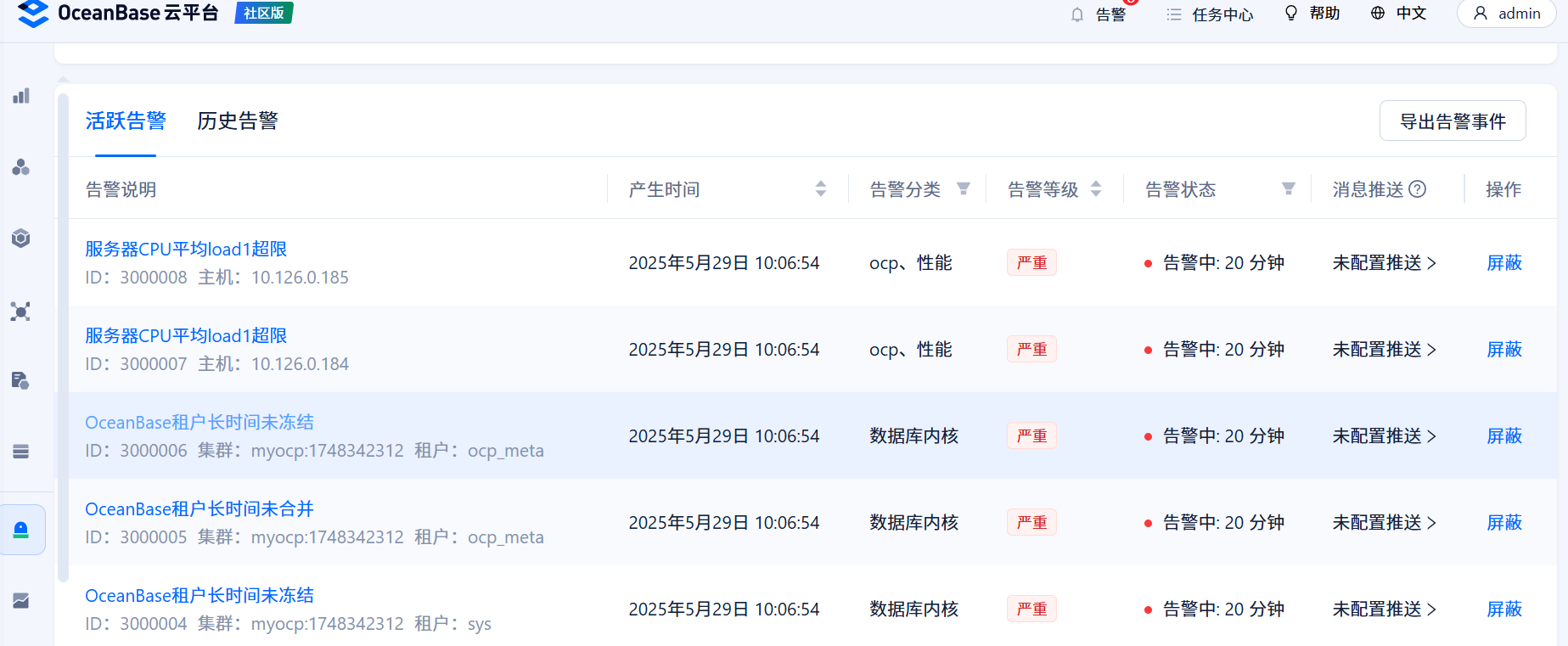Click 屏蔽 for alarm ID 3000005
This screenshot has height=646, width=1568.
point(1504,523)
